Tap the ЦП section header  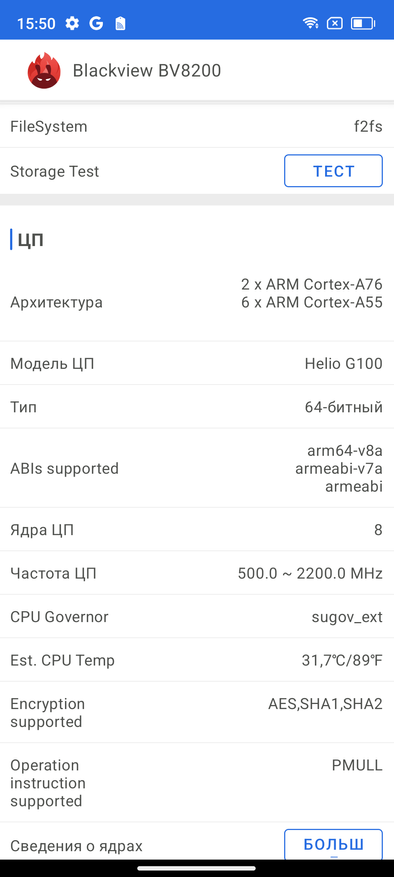point(31,240)
